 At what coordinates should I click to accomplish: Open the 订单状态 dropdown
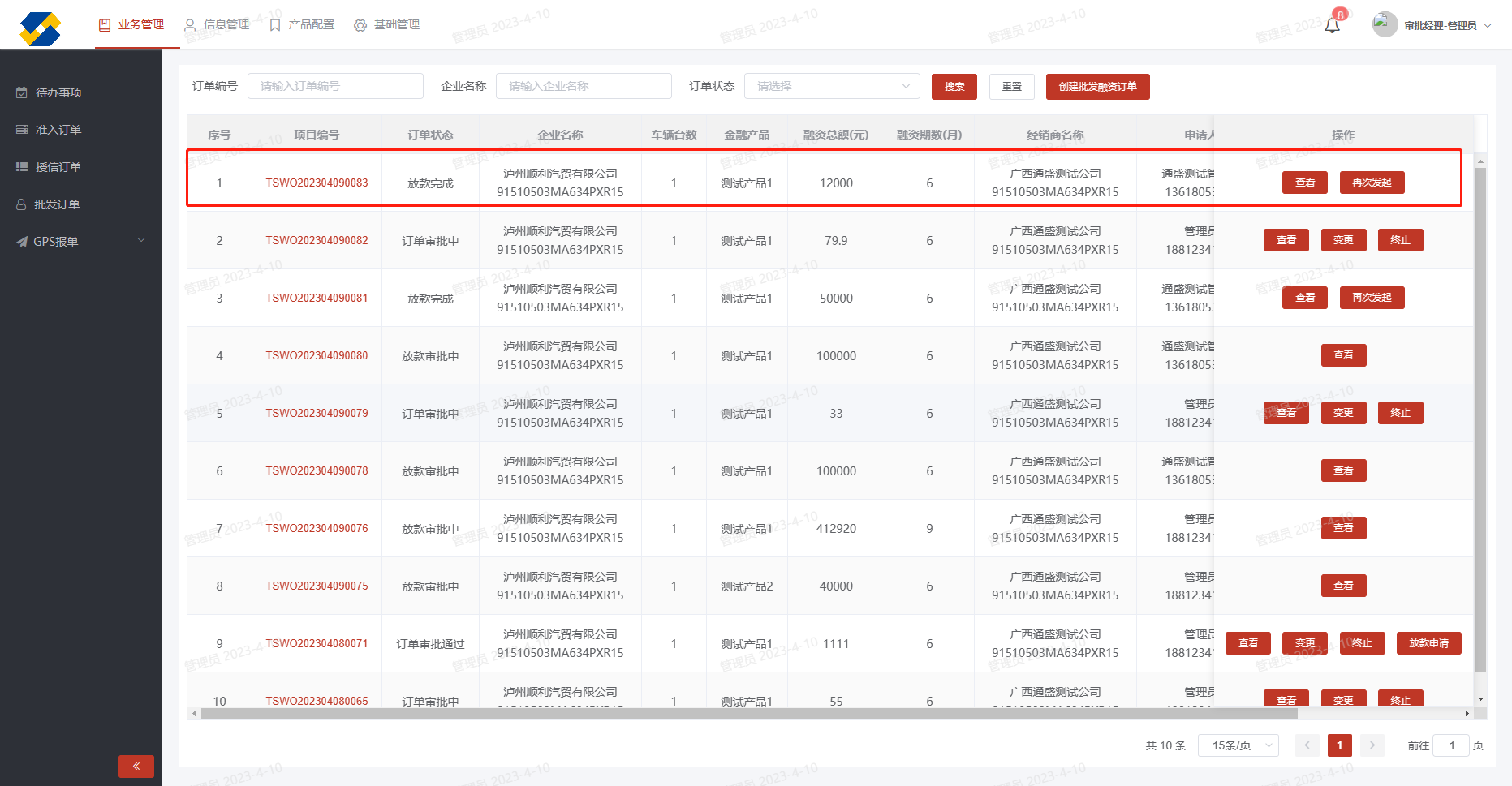[x=832, y=86]
